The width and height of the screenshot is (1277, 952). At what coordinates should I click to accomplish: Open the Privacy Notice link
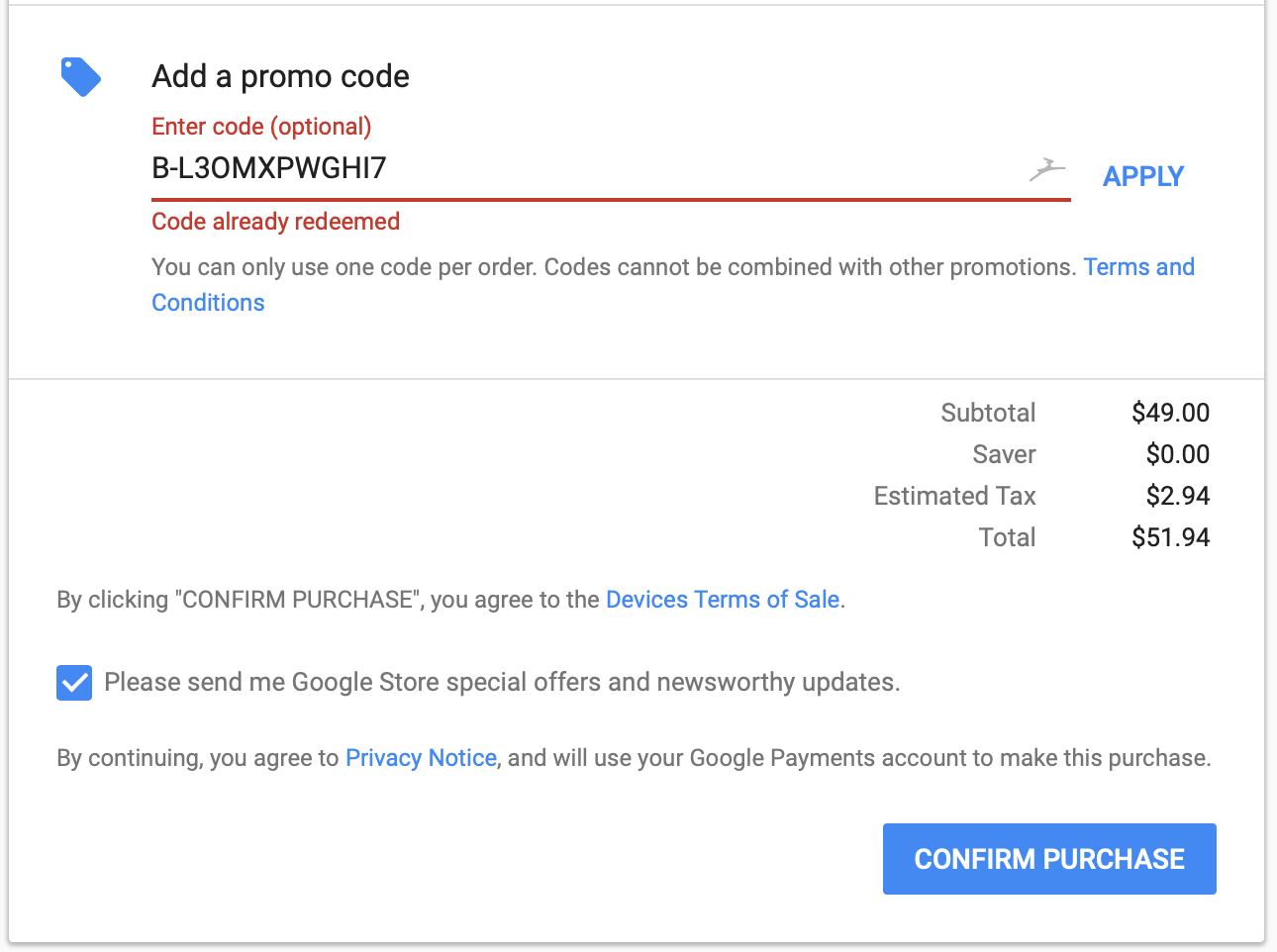(421, 758)
